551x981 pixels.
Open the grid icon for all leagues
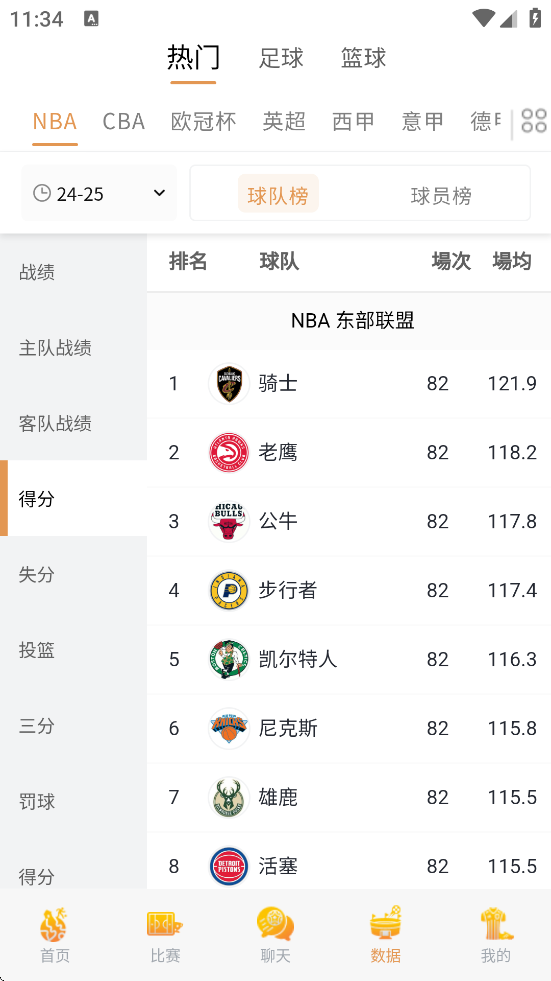click(x=533, y=121)
